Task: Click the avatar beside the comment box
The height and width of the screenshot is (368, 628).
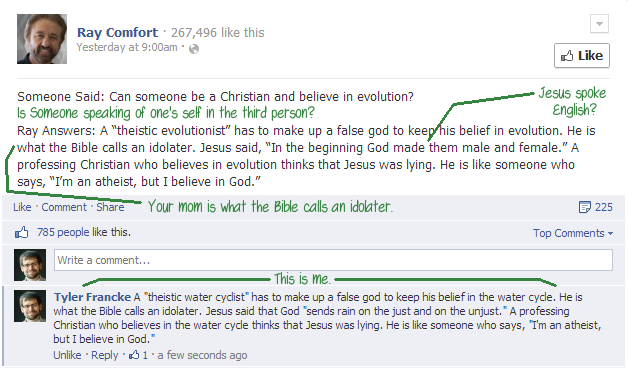Action: click(x=30, y=265)
